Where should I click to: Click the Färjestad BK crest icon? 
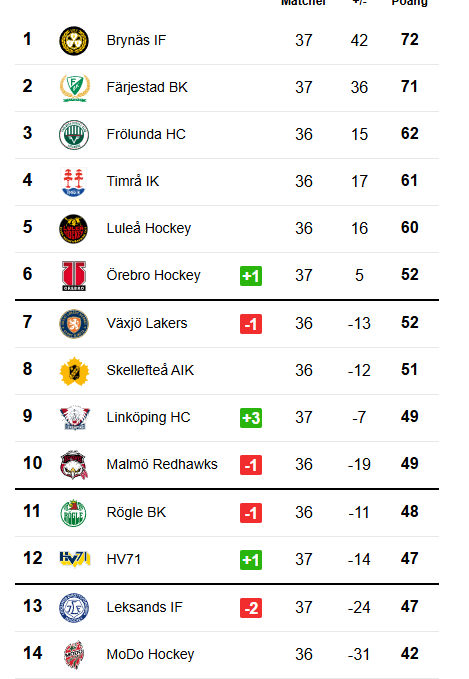click(74, 87)
